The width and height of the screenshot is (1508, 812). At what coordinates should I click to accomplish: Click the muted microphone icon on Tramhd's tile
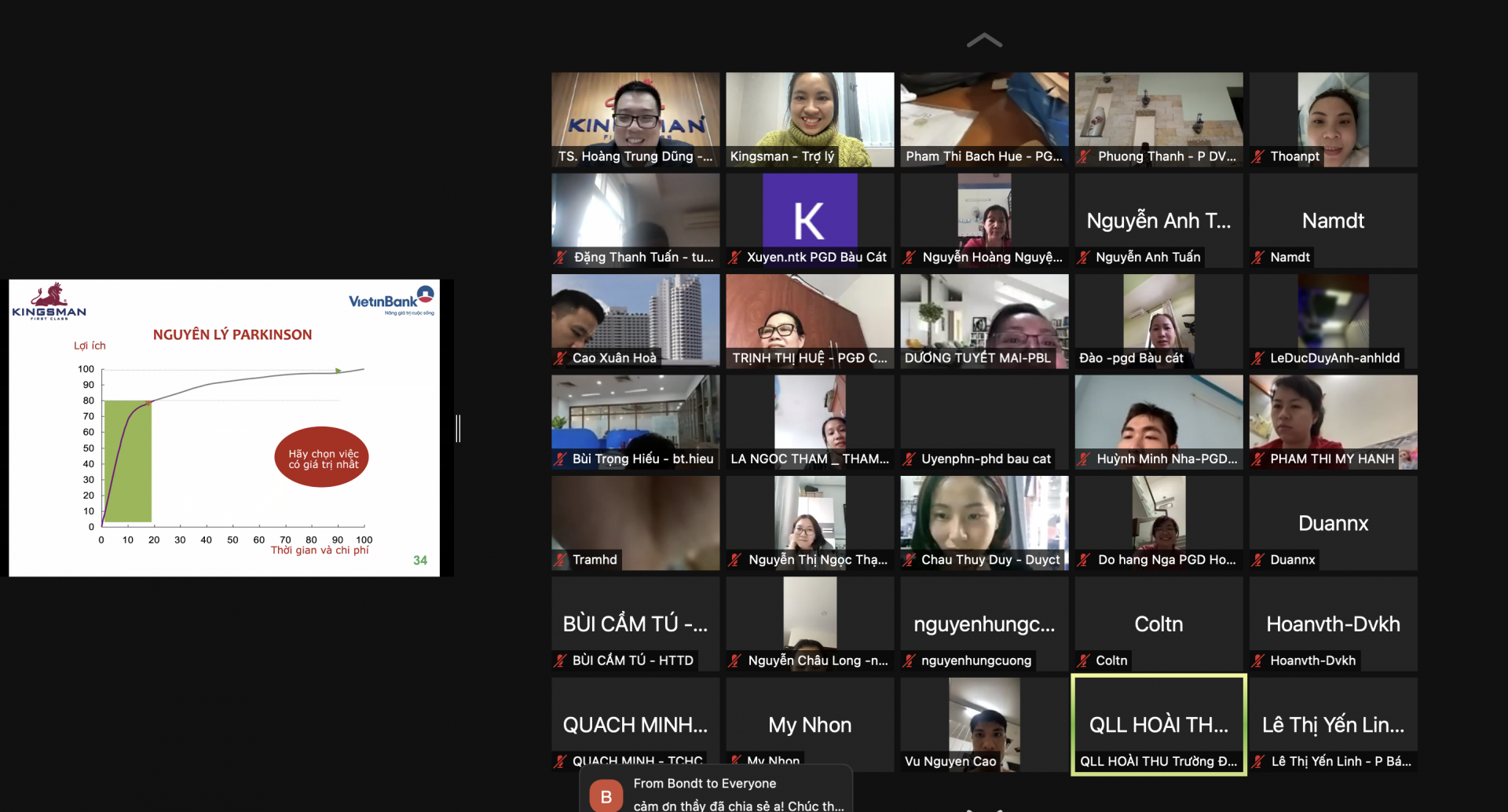coord(560,560)
